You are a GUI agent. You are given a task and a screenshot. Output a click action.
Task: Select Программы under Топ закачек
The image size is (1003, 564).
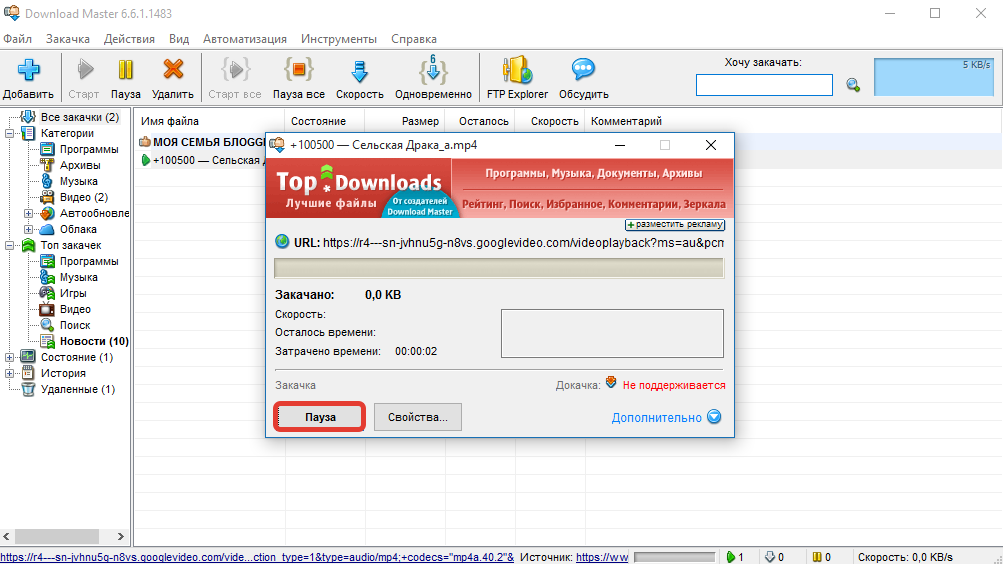pos(89,261)
